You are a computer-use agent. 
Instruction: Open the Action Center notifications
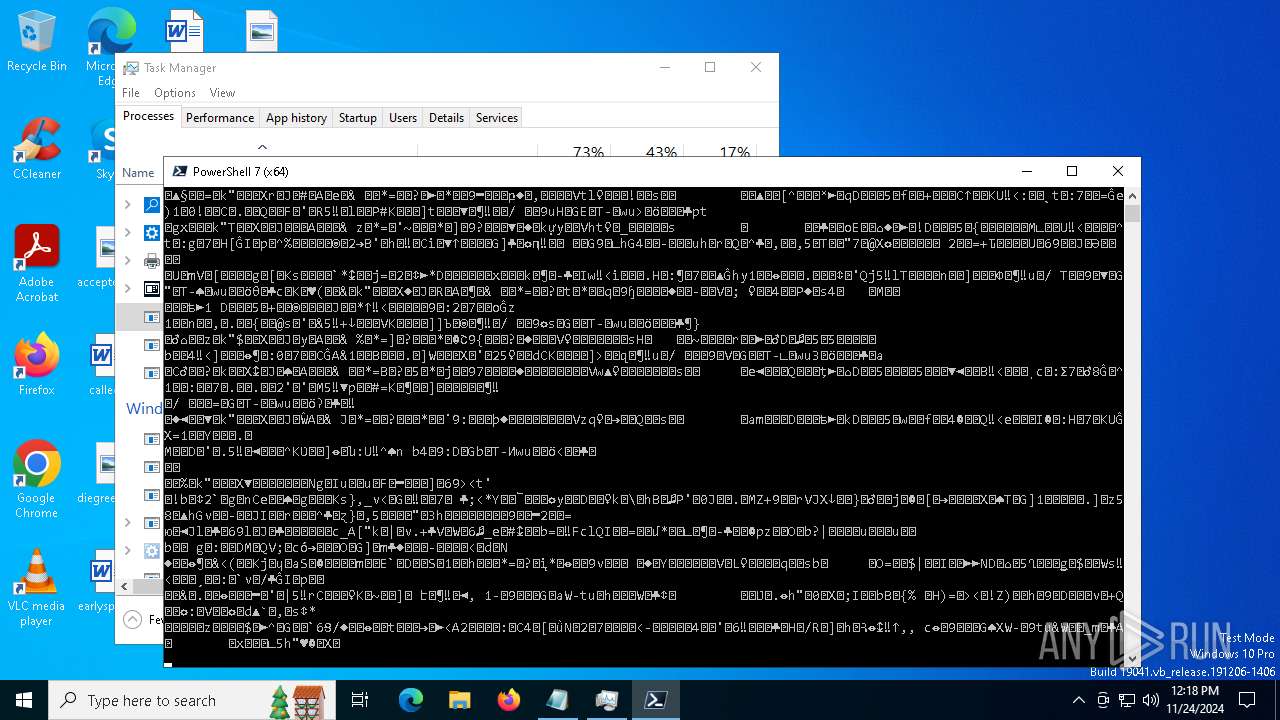(1247, 700)
